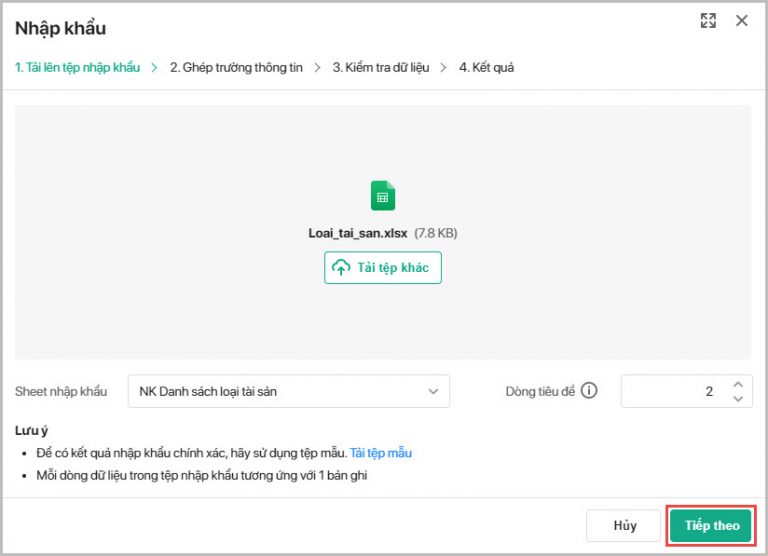Increase the Dòng tiêu đề value
Viewport: 768px width, 556px height.
[738, 384]
